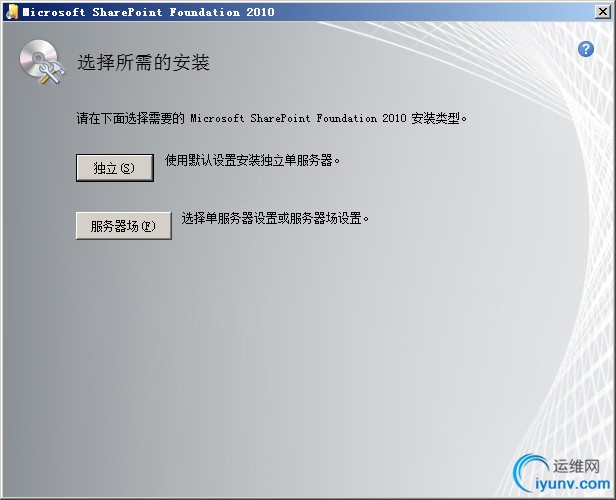
Task: Close the SharePoint Foundation 2010 setup window
Action: tap(603, 12)
